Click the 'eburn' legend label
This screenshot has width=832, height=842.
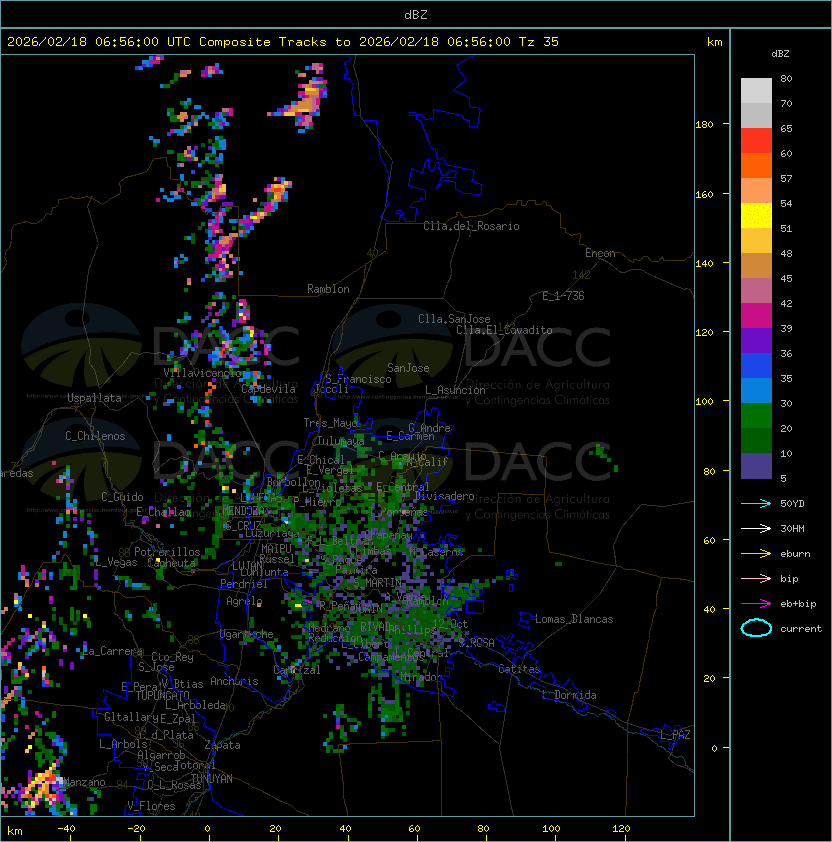click(795, 554)
